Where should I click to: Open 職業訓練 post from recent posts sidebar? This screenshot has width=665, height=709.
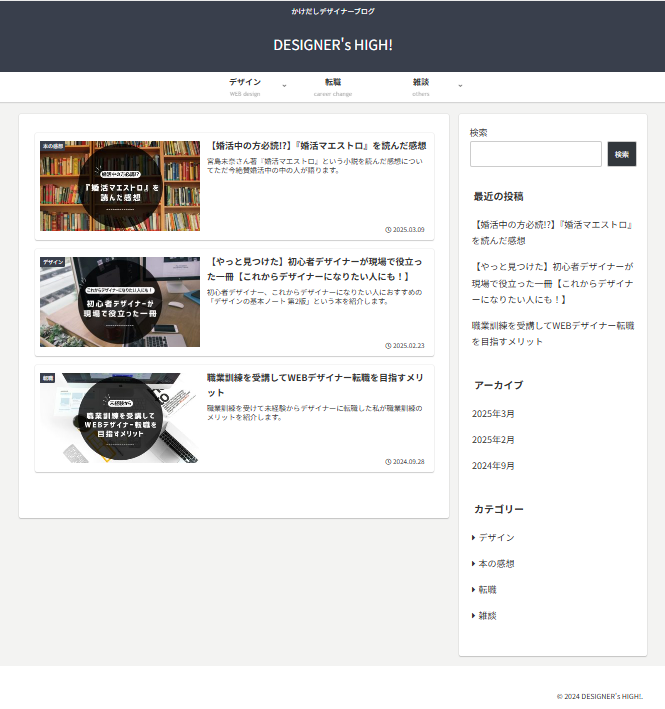(551, 334)
